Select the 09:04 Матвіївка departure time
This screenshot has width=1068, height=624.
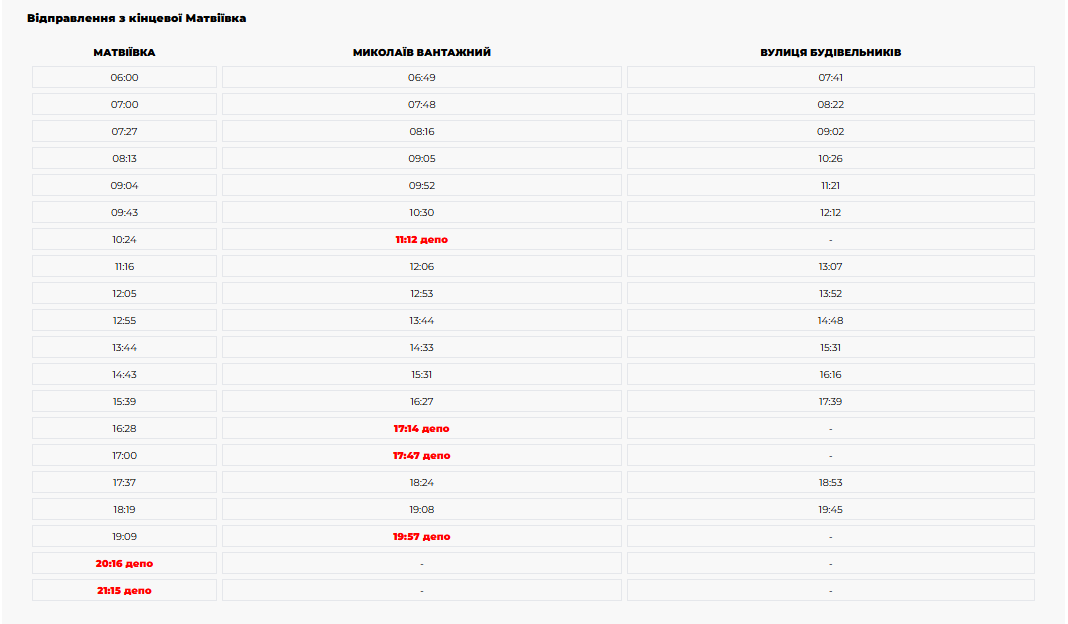pyautogui.click(x=124, y=185)
